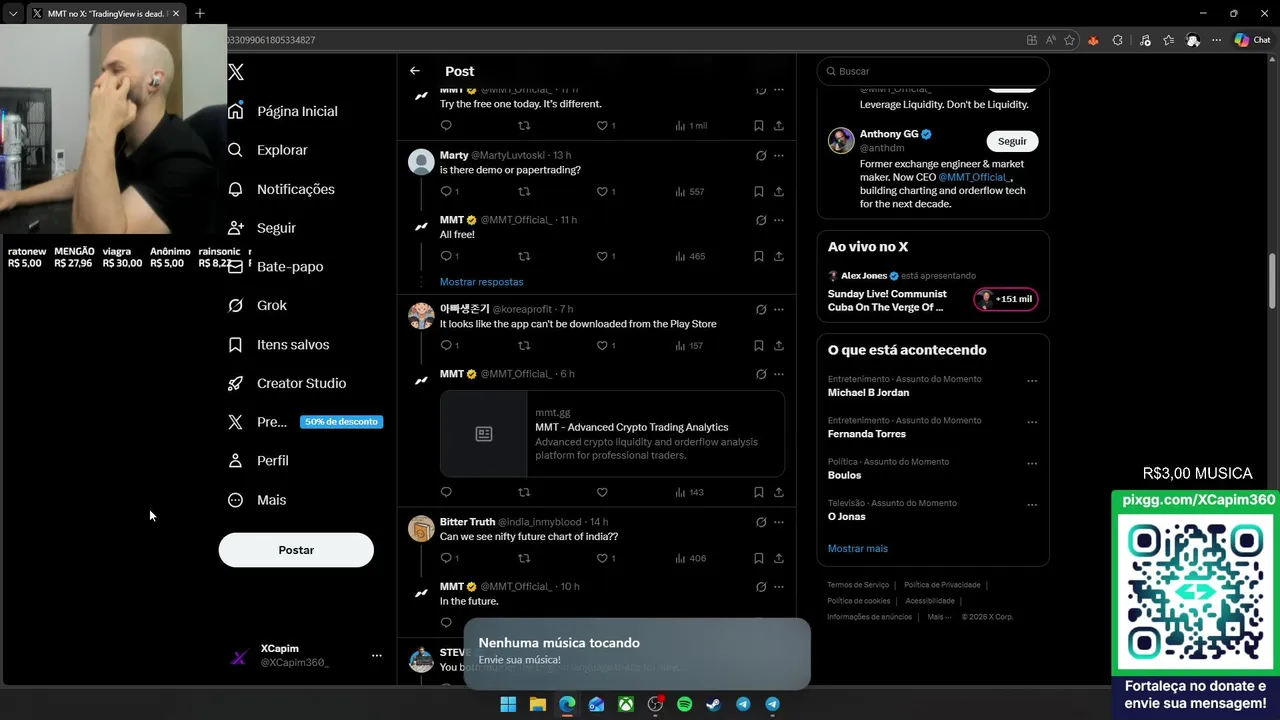
Task: Follow Anthony GG with Seguir button
Action: (x=1012, y=141)
